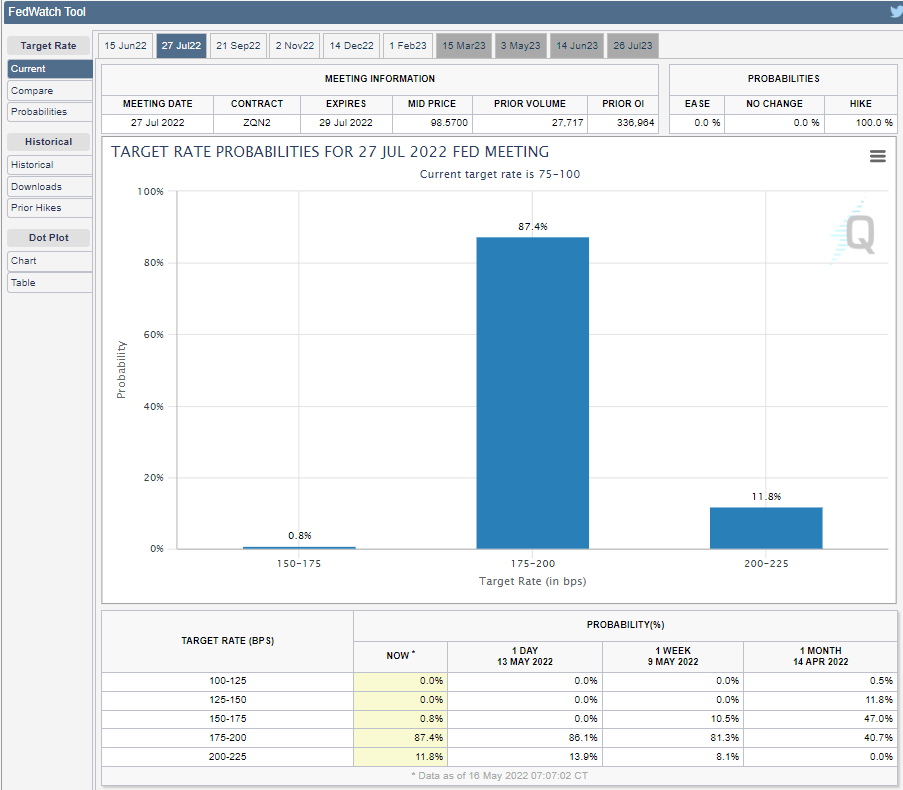Open the chart hamburger menu
Screen dimensions: 903x790
pos(877,156)
